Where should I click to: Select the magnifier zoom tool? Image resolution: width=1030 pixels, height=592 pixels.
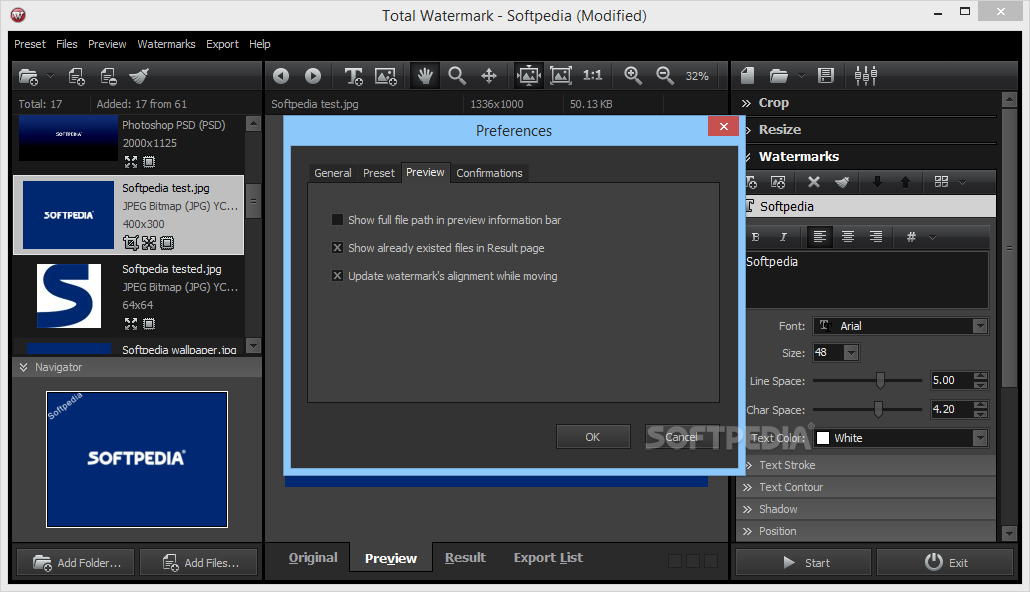(457, 76)
